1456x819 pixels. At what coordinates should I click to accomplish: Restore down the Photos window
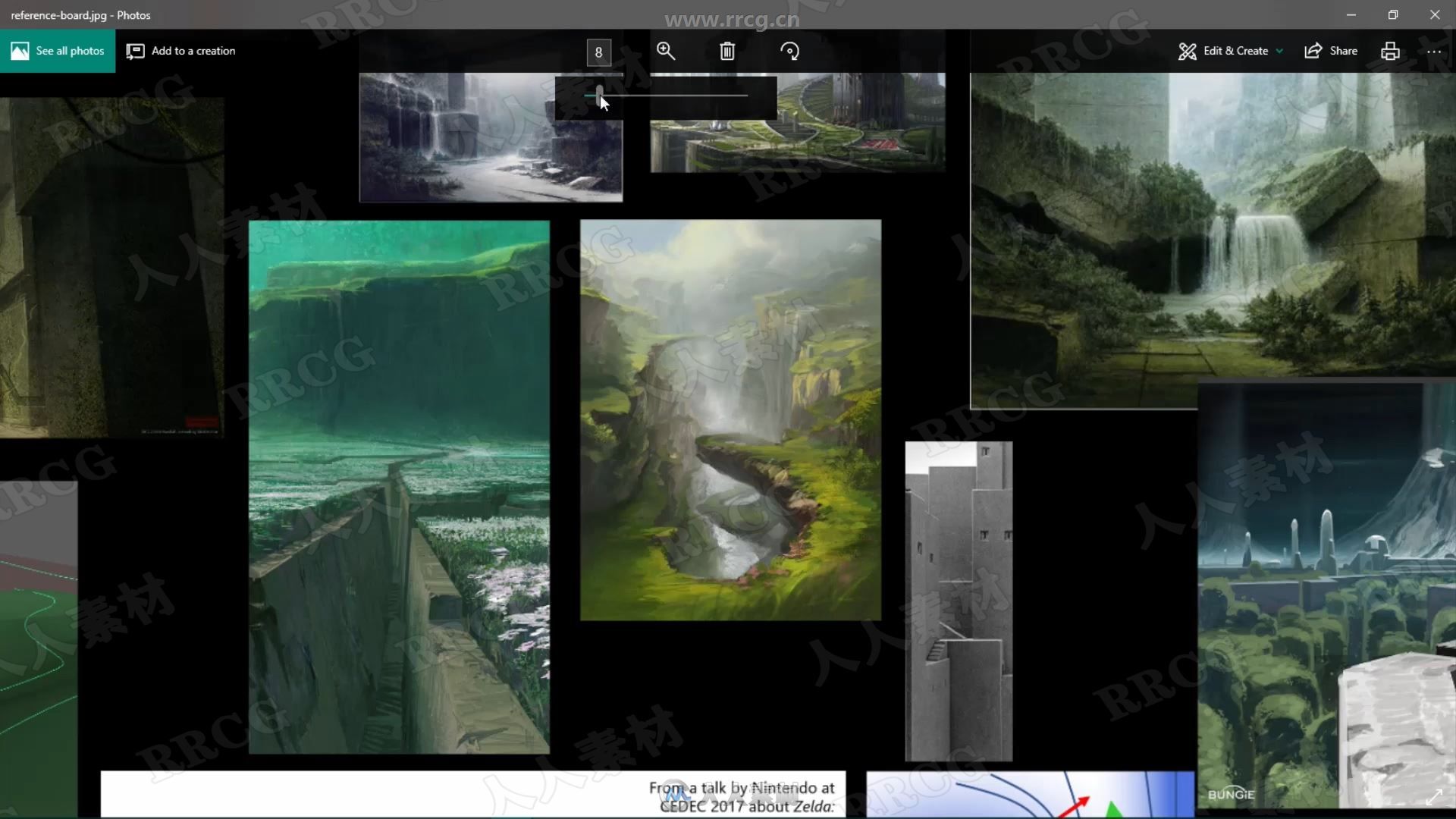1393,14
